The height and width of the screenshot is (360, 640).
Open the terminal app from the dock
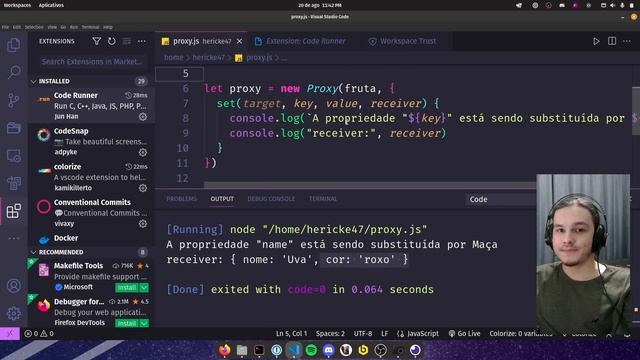click(259, 350)
